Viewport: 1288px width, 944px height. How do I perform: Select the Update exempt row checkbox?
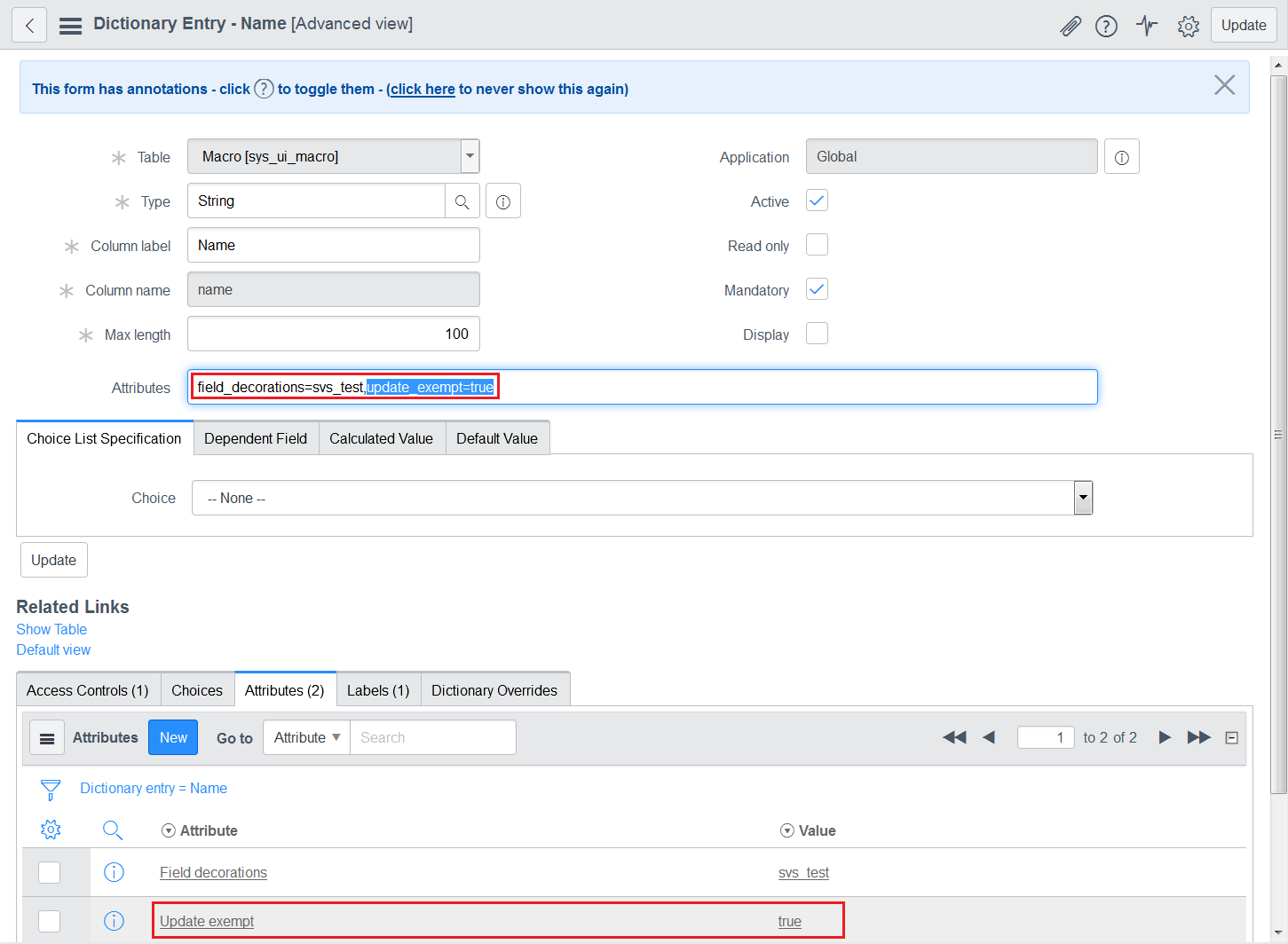pyautogui.click(x=50, y=921)
